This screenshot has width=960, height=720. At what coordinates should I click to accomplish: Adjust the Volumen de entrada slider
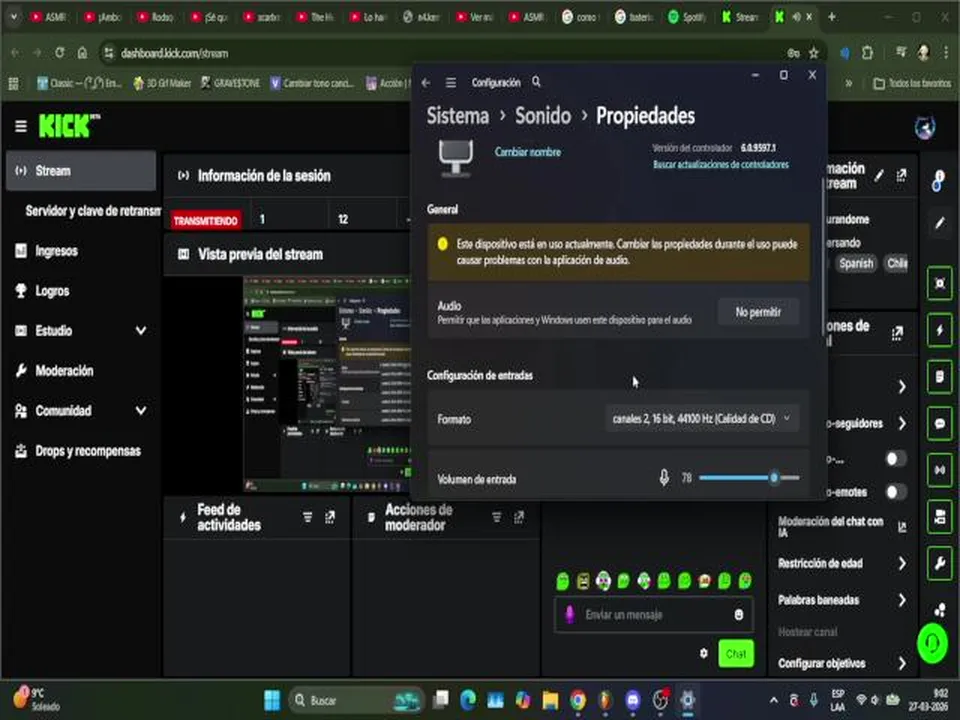[x=749, y=478]
